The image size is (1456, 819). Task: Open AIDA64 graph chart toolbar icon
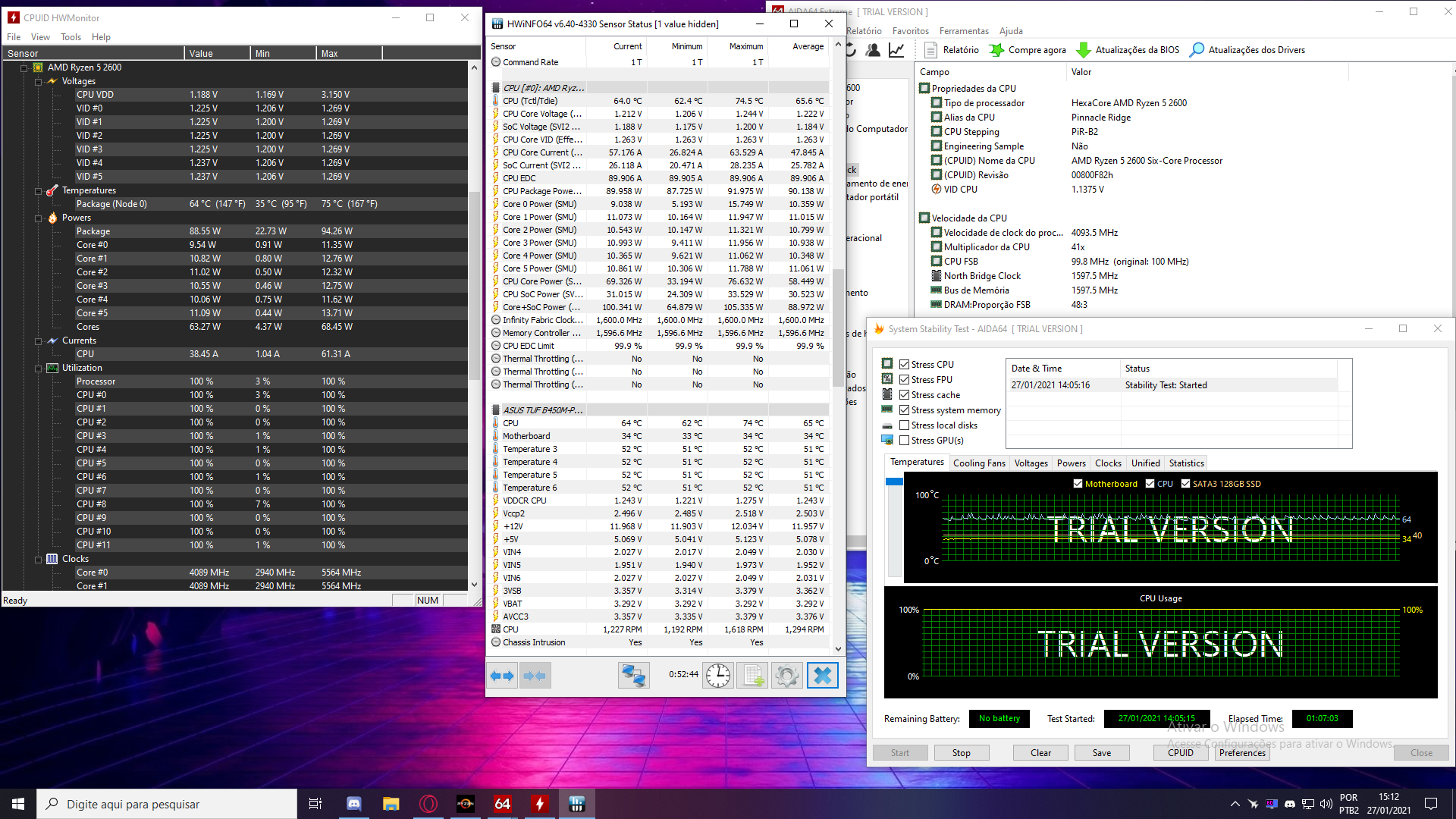point(896,50)
